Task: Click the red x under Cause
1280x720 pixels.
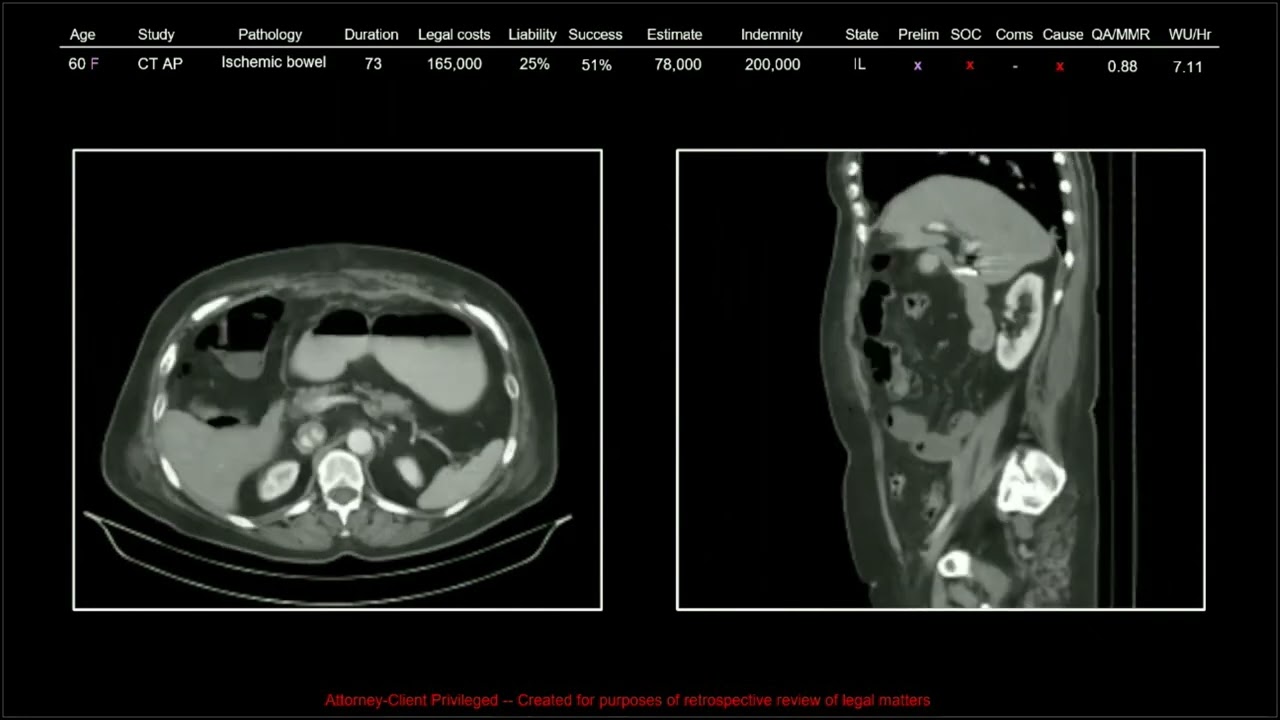Action: pyautogui.click(x=1060, y=66)
